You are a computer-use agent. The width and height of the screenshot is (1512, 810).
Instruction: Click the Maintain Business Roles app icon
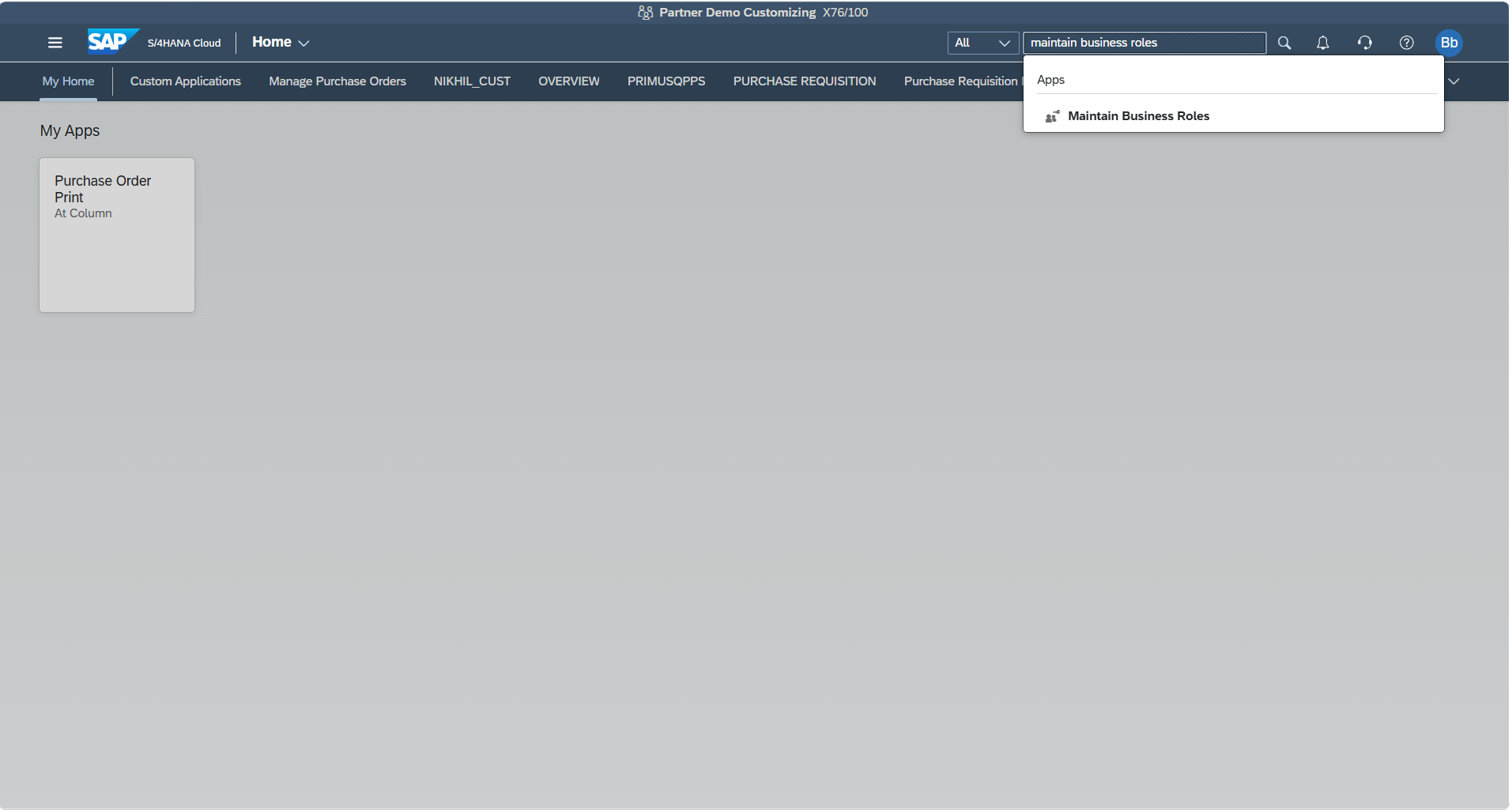click(1052, 116)
